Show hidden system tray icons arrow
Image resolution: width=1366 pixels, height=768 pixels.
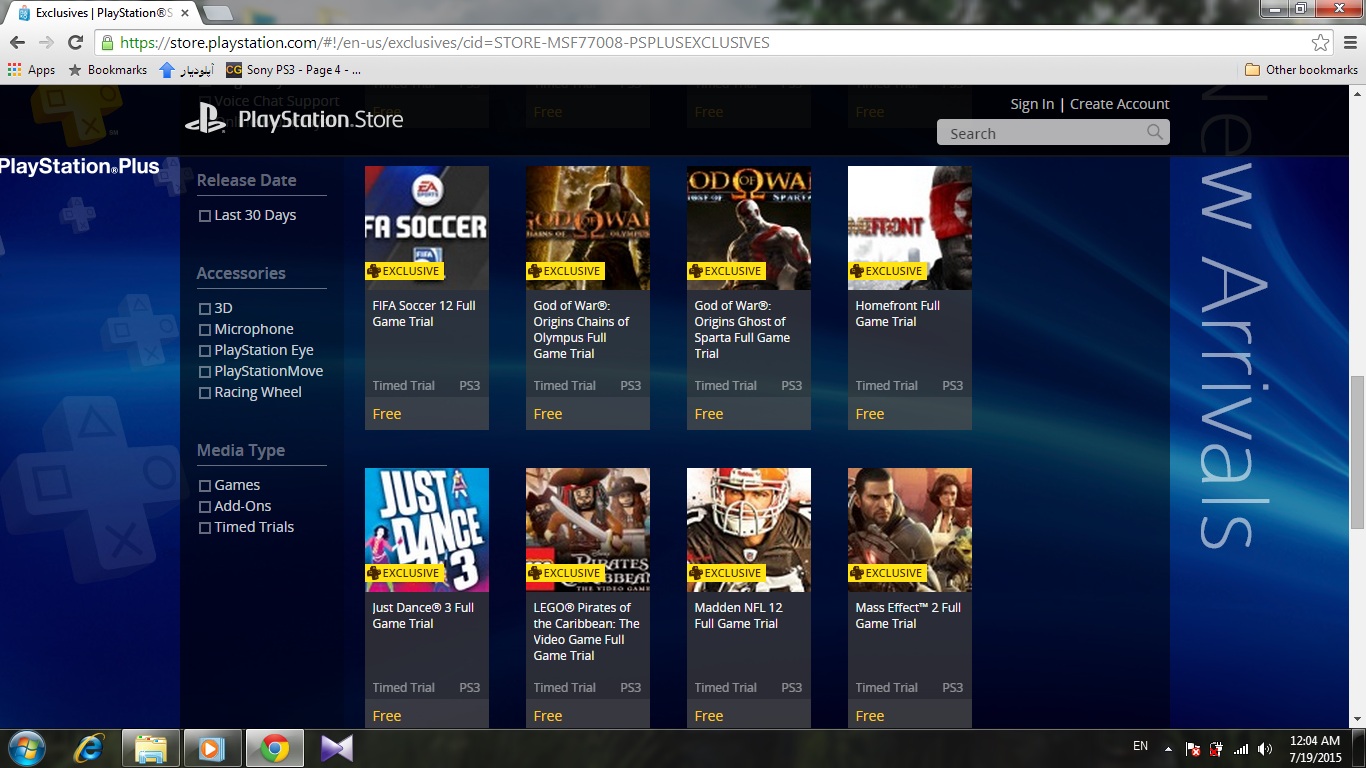tap(1167, 748)
